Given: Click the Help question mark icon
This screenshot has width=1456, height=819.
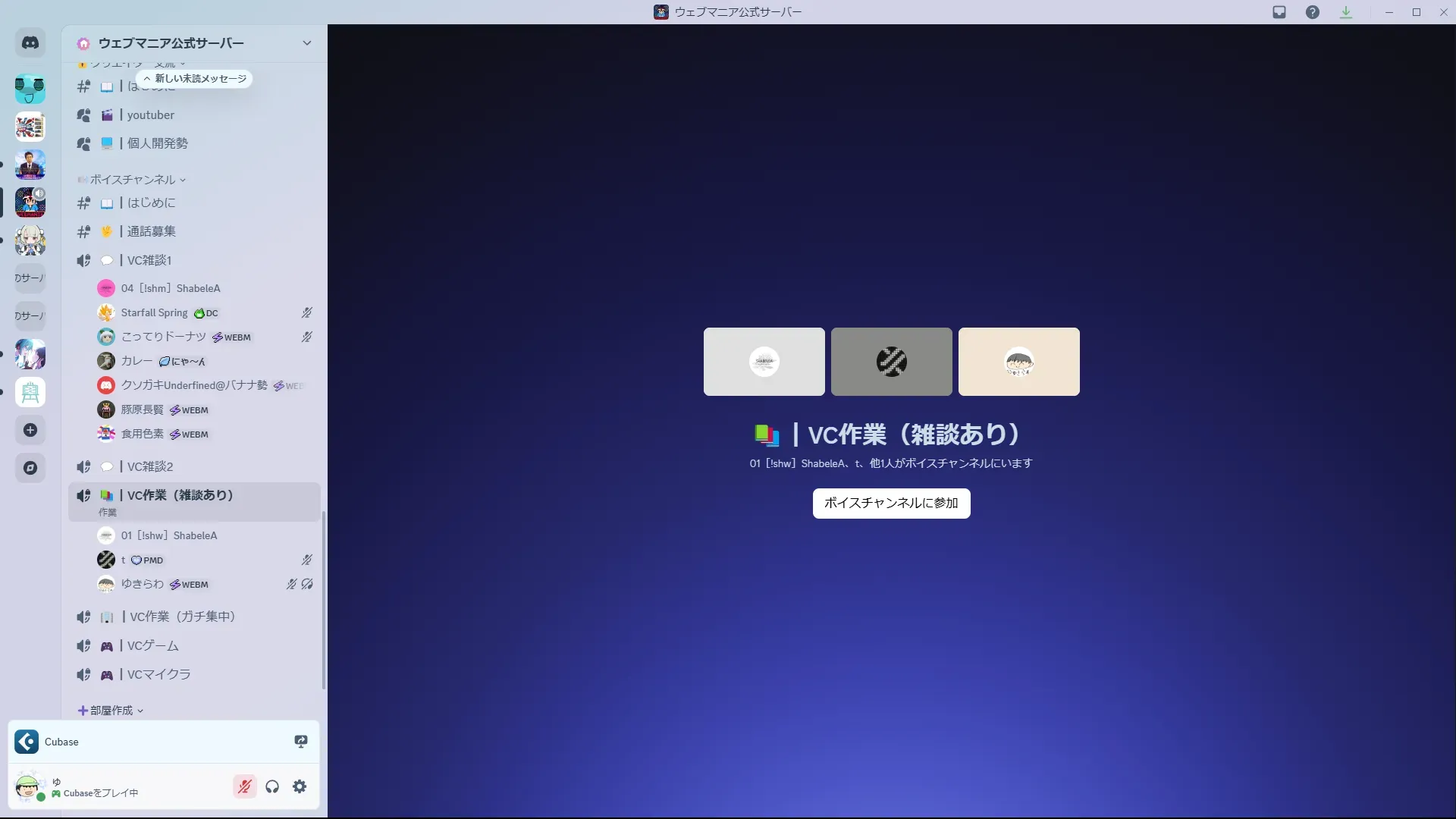Looking at the screenshot, I should tap(1313, 12).
